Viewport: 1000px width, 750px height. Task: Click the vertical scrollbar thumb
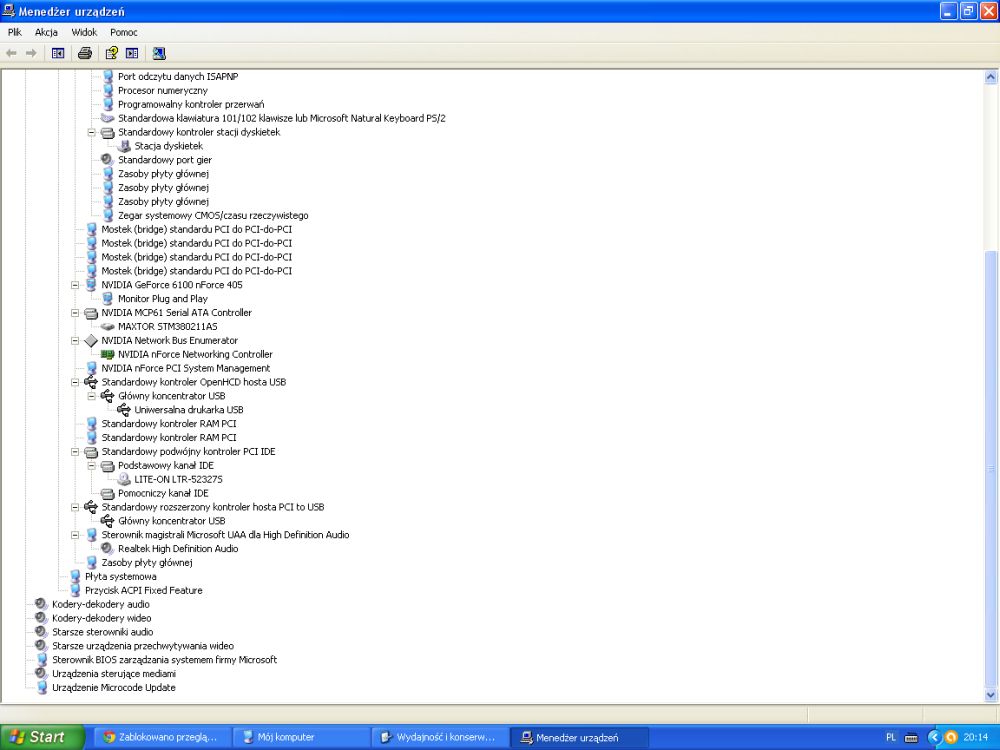coord(990,469)
